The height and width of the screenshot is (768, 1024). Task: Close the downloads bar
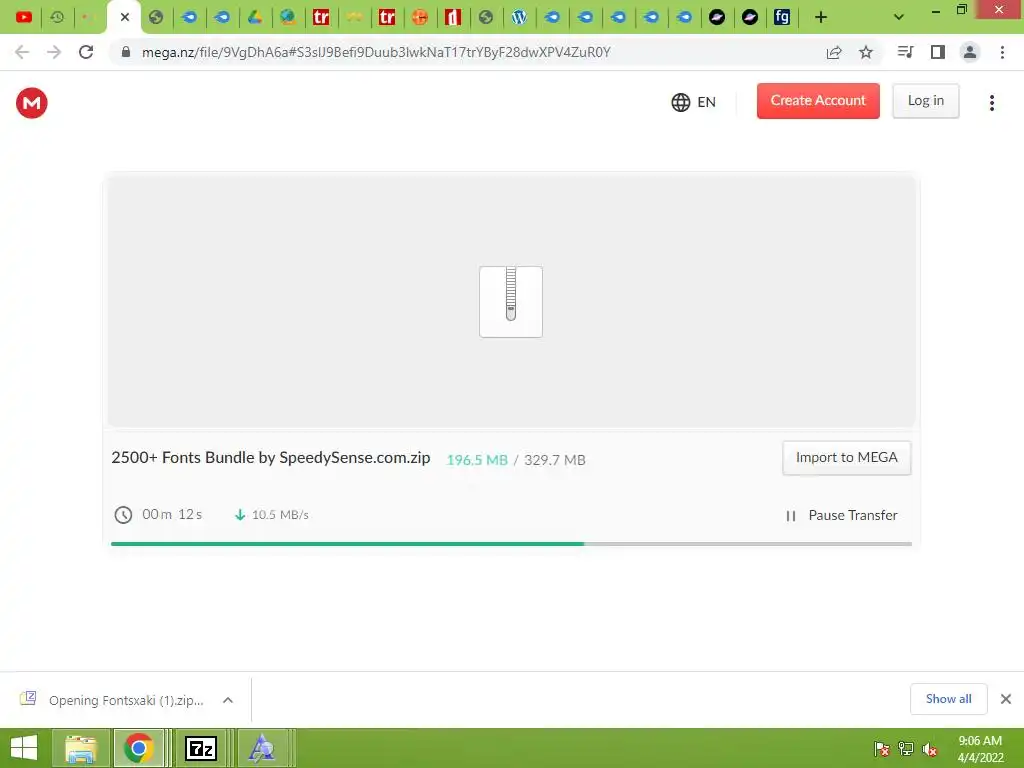1006,699
